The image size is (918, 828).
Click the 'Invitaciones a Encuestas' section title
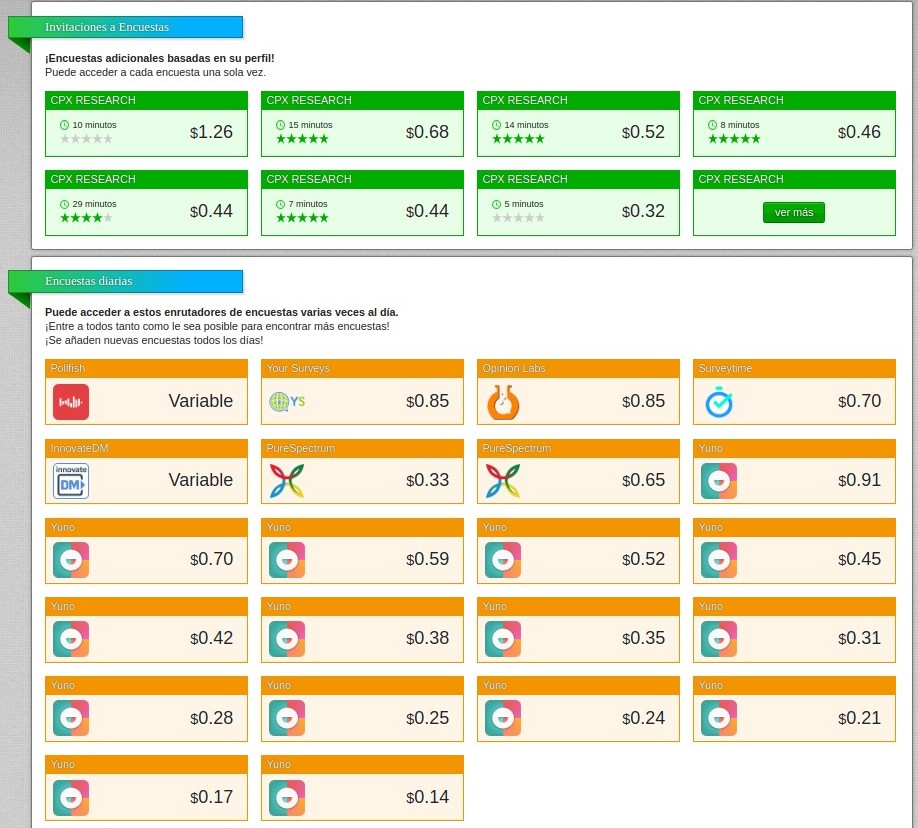(107, 27)
